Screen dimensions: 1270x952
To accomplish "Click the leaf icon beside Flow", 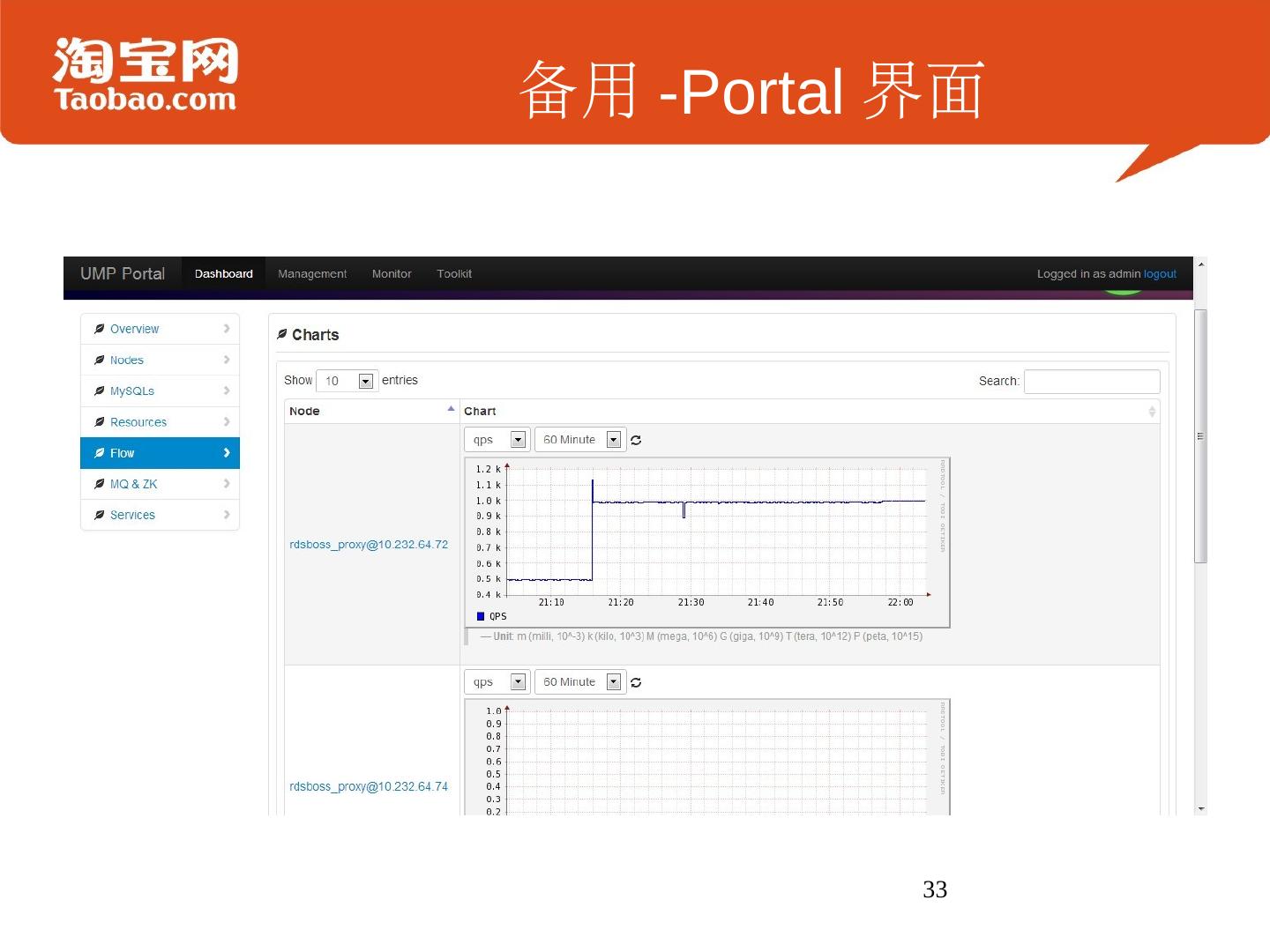I will (x=100, y=453).
